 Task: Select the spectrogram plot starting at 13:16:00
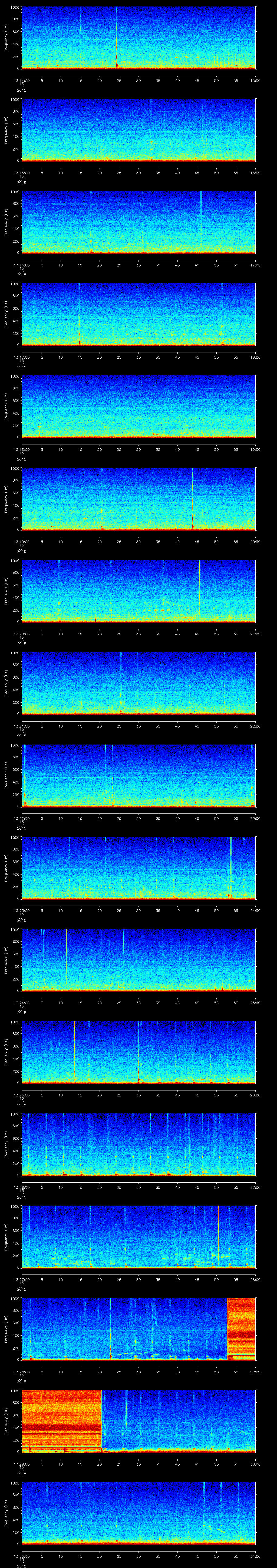[x=139, y=222]
